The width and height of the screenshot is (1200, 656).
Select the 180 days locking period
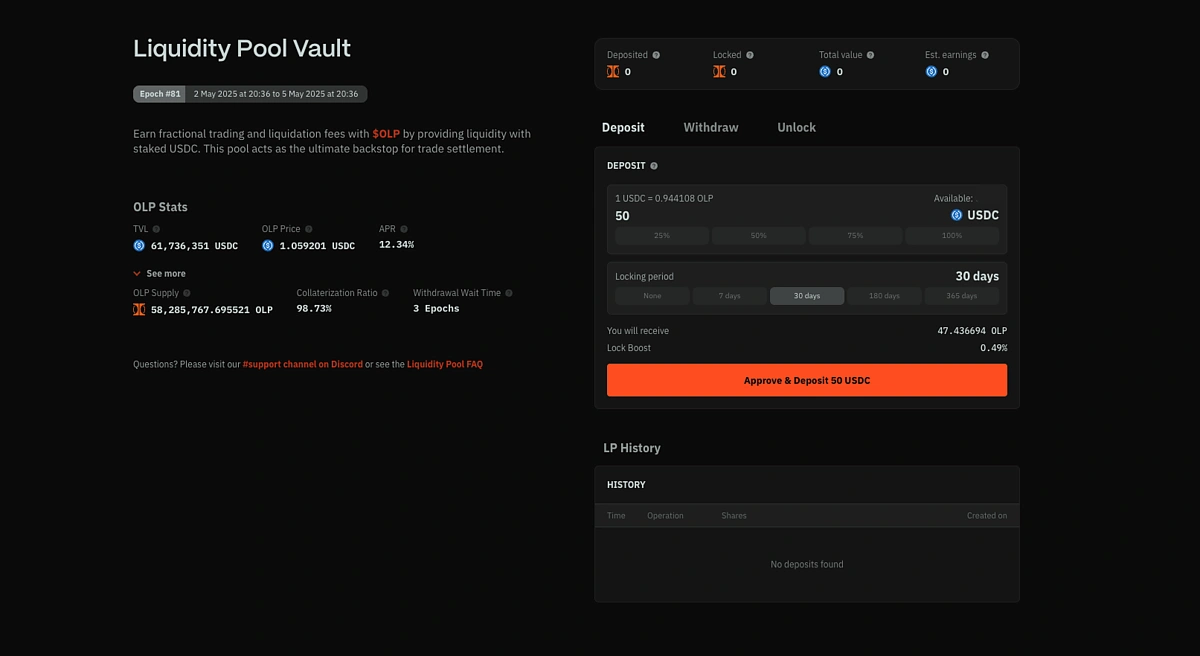[884, 296]
